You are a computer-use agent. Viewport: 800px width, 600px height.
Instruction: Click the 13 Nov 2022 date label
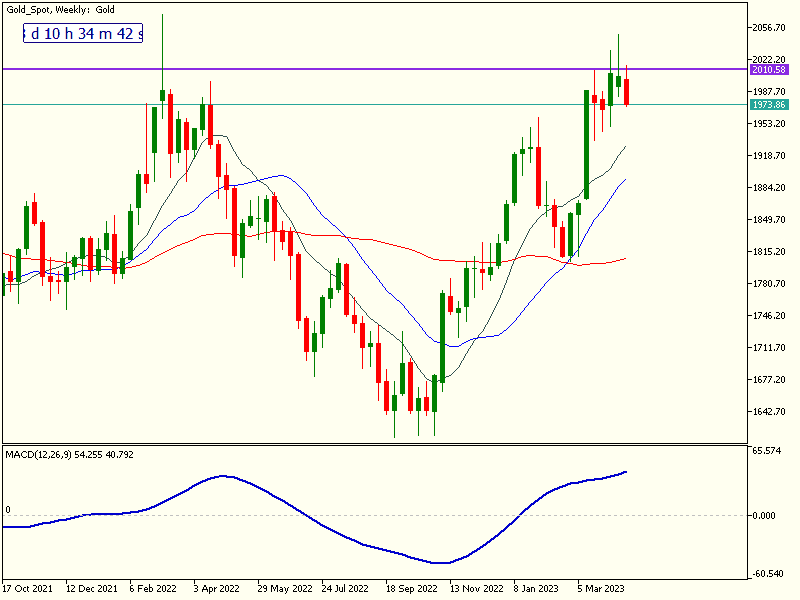[476, 589]
